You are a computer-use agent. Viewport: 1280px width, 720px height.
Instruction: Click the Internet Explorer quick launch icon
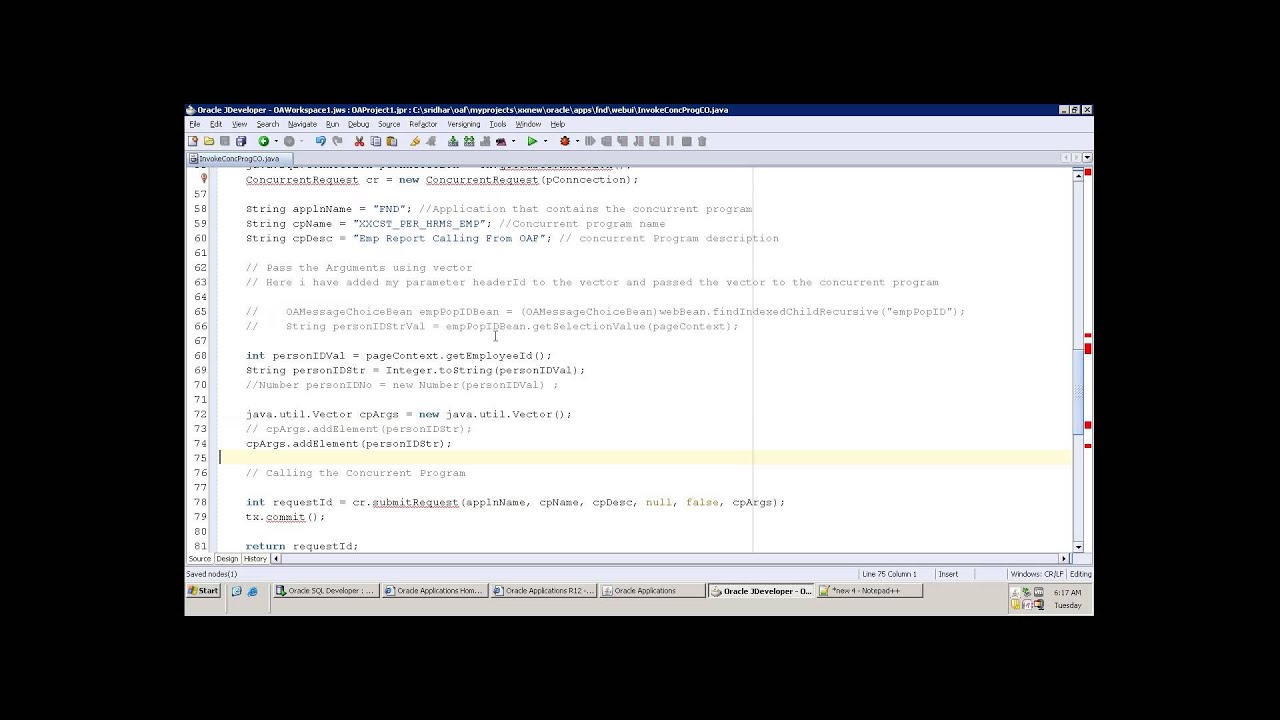tap(252, 591)
